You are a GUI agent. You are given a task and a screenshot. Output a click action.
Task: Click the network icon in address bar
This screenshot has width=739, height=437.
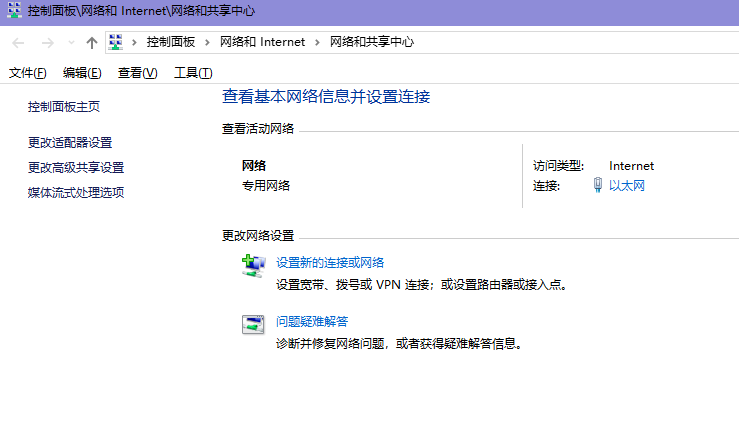116,42
